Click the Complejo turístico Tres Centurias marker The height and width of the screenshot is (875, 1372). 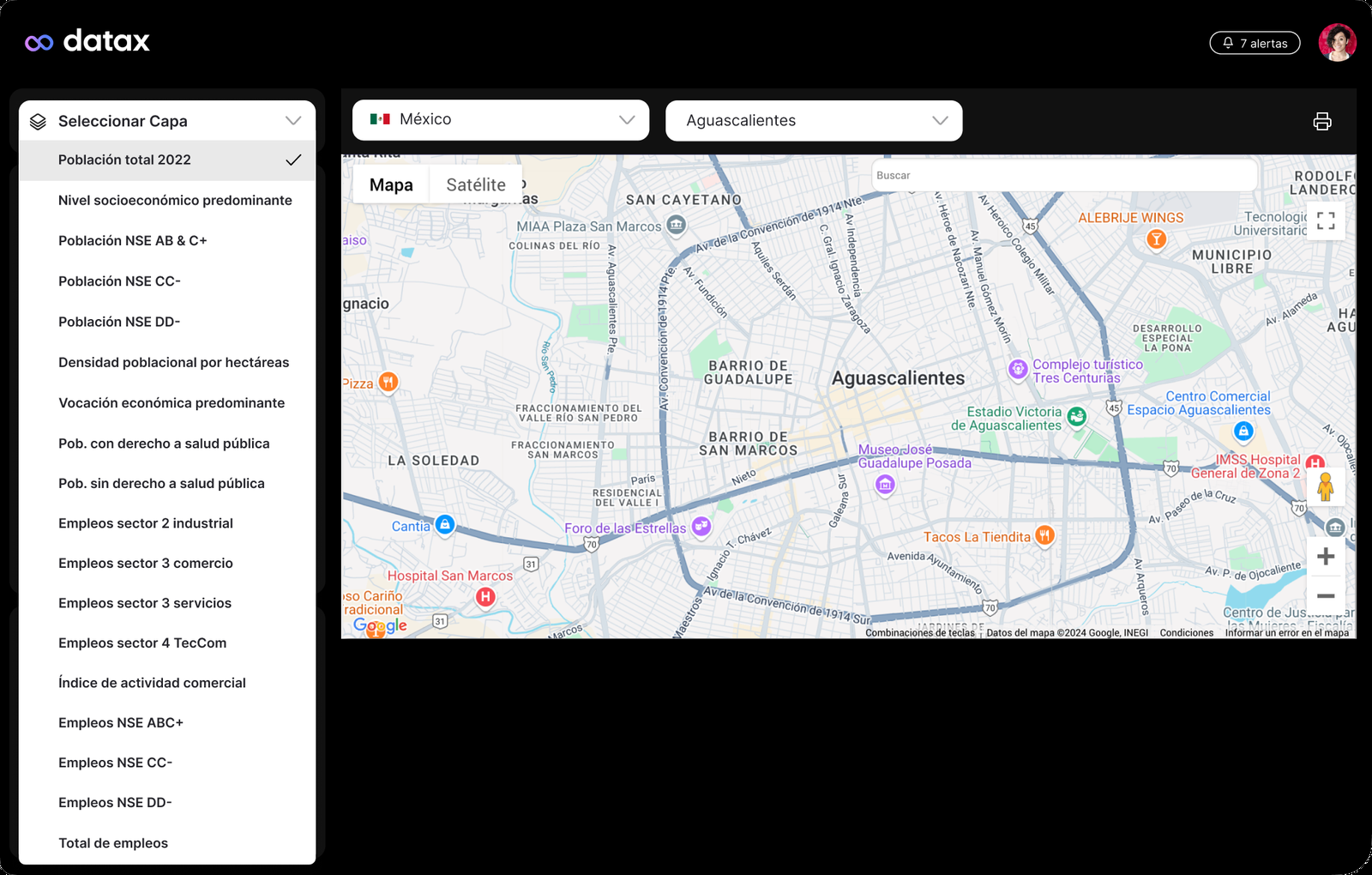tap(1018, 370)
